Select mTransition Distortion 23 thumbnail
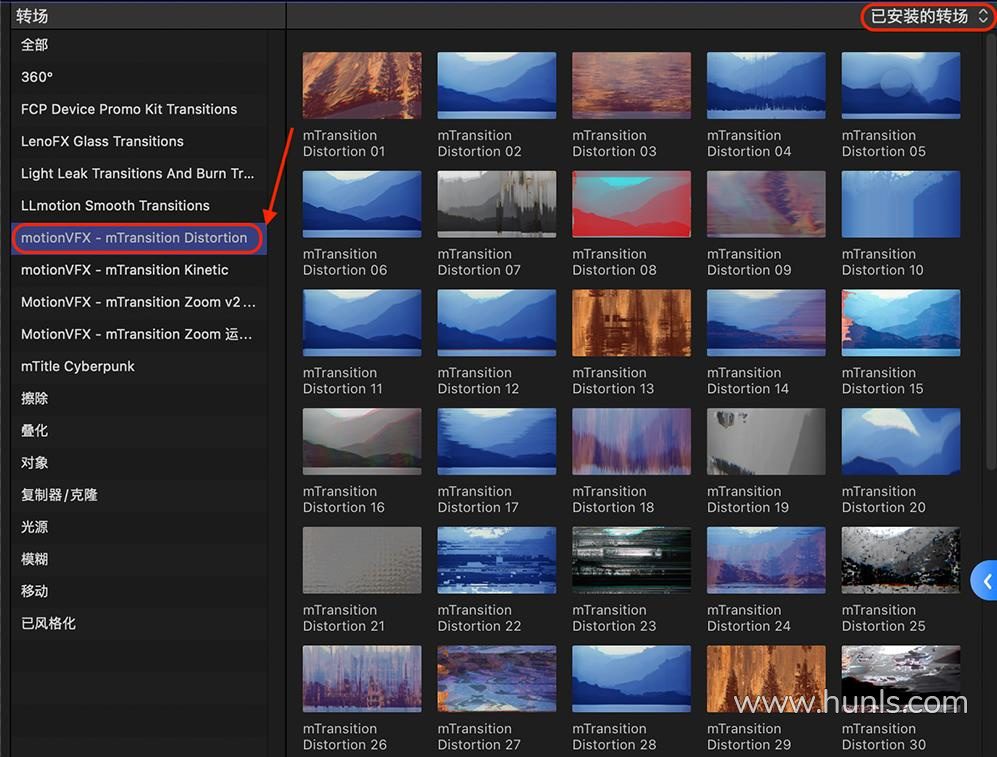Image resolution: width=997 pixels, height=757 pixels. [x=631, y=560]
